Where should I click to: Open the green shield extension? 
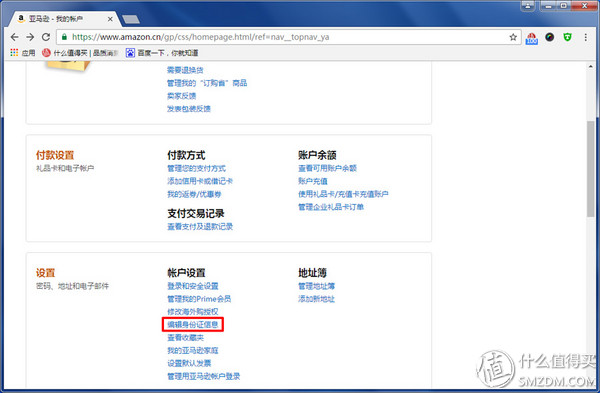click(x=567, y=37)
